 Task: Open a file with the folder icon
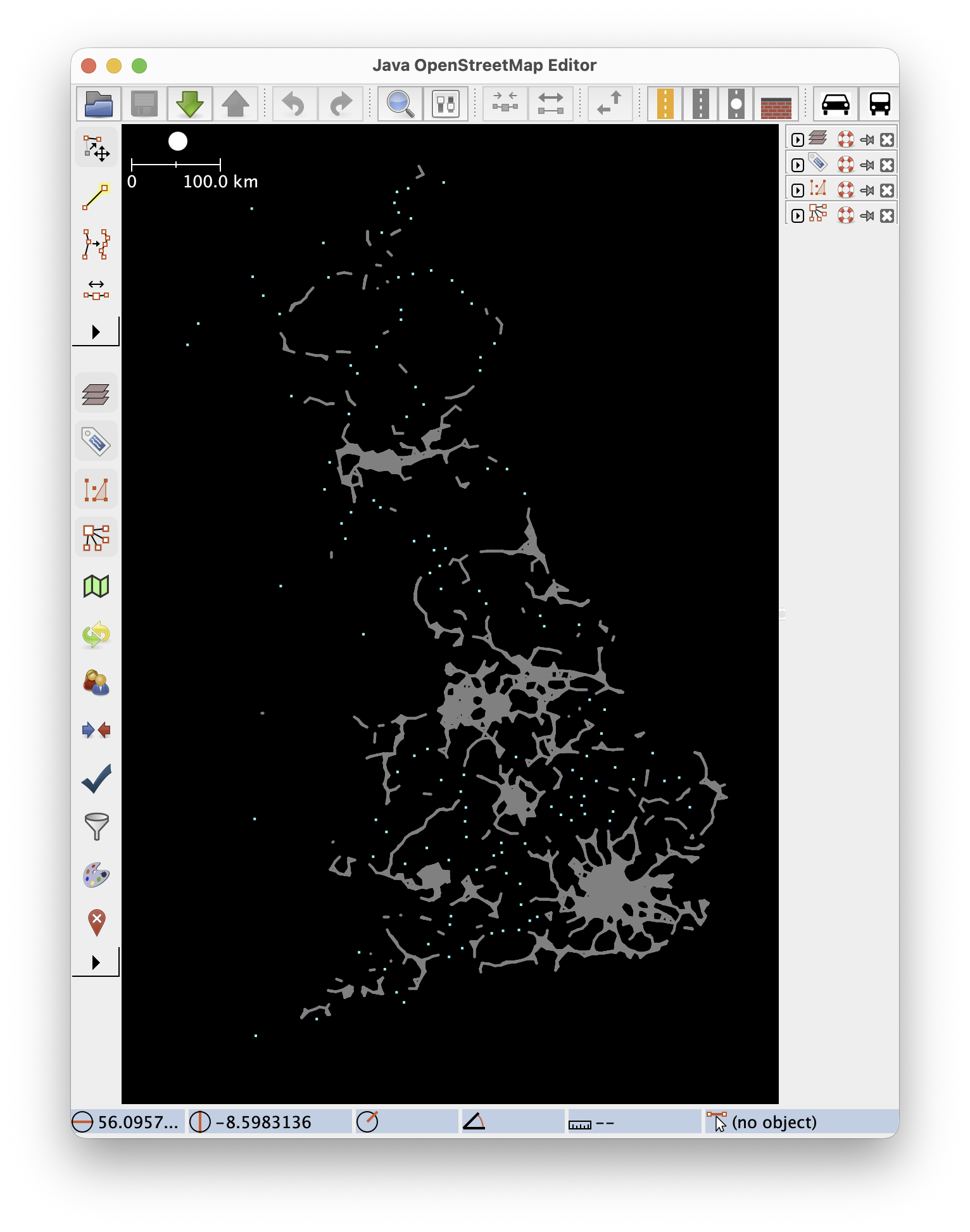[99, 104]
